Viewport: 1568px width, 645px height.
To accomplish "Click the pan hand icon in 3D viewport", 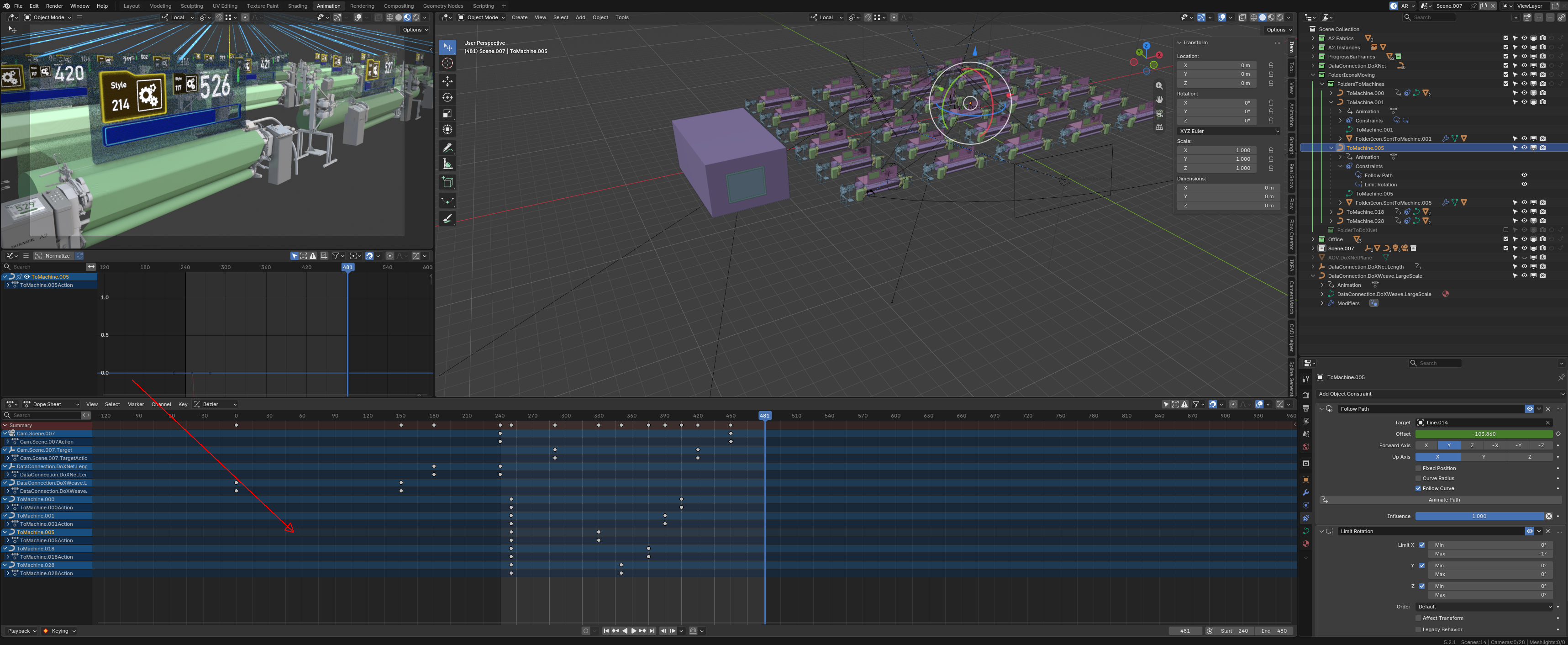I will coord(1159,99).
